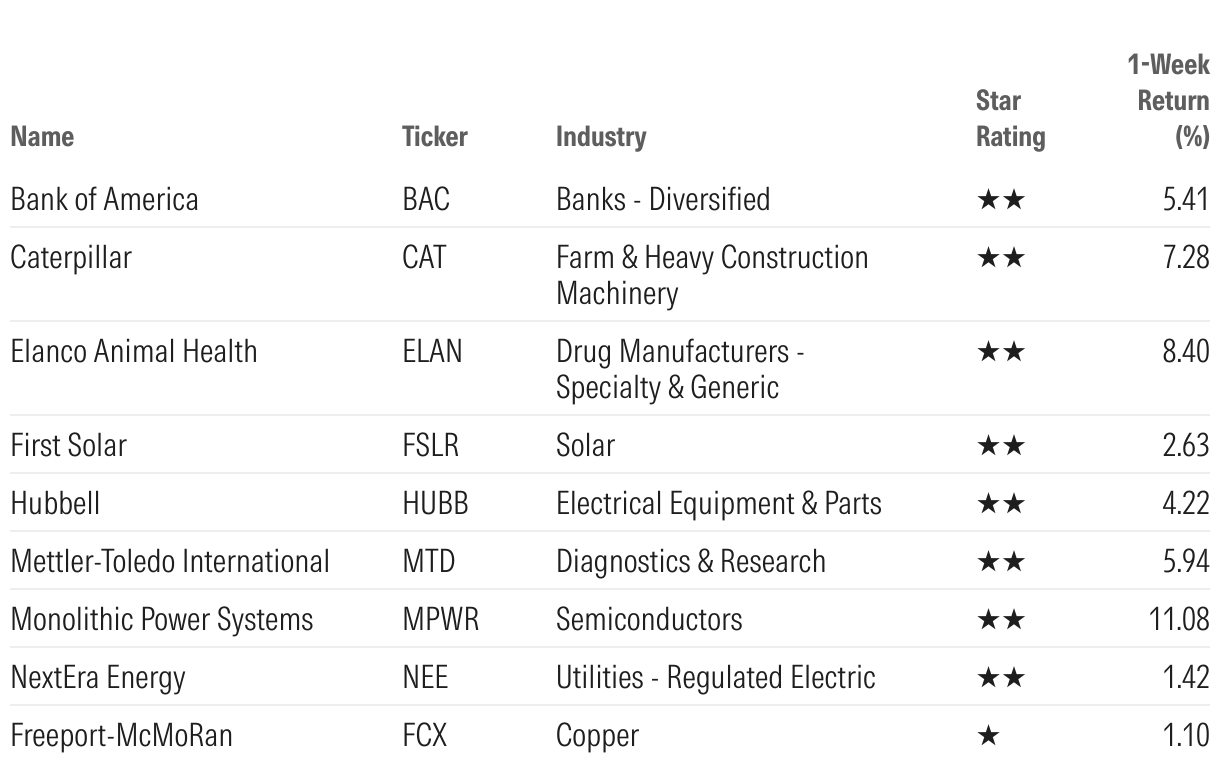This screenshot has width=1220, height=772.
Task: Open the Bank of America name
Action: [104, 199]
